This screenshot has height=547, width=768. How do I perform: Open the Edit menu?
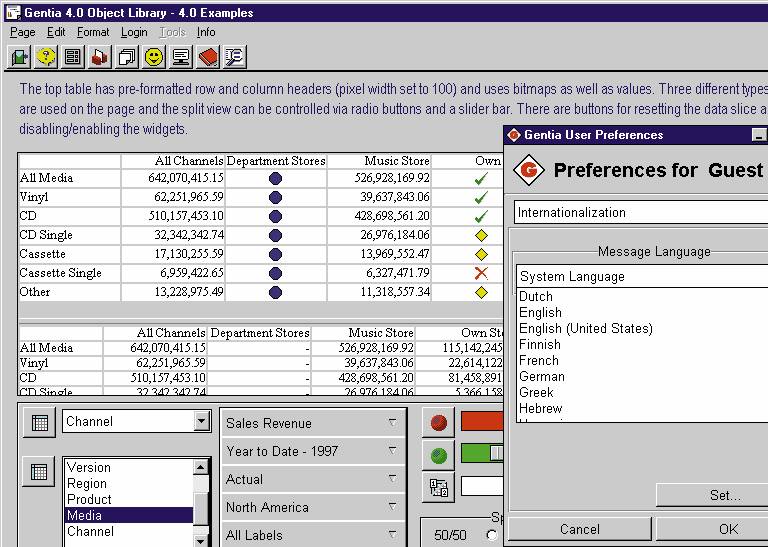click(56, 32)
